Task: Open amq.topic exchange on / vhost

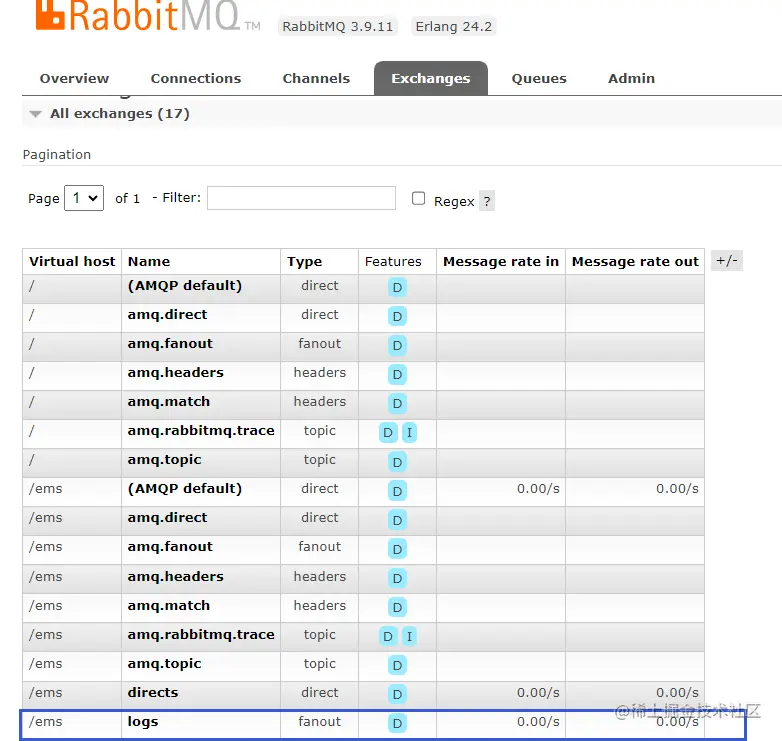Action: coord(165,460)
